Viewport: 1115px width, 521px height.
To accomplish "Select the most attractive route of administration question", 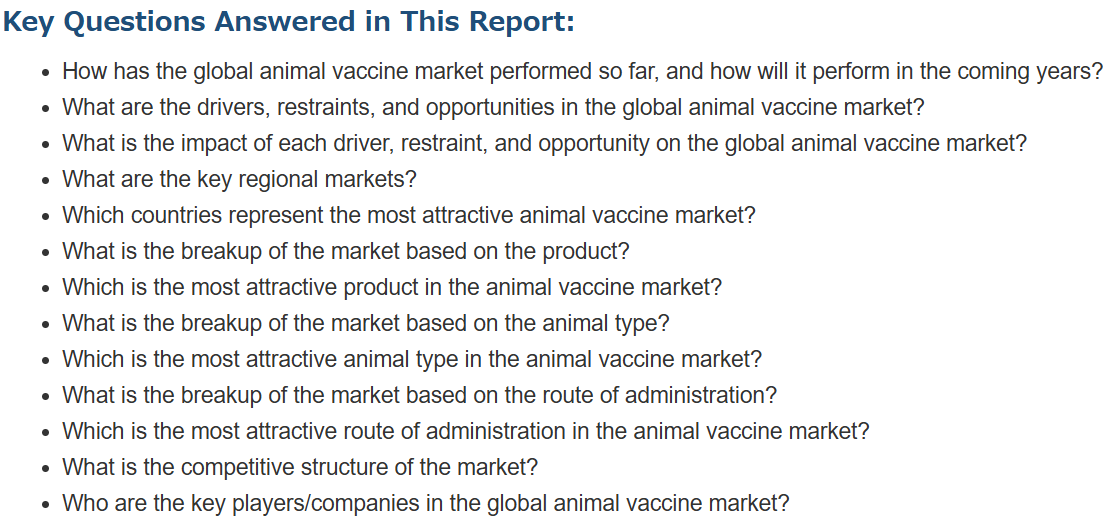I will [466, 431].
